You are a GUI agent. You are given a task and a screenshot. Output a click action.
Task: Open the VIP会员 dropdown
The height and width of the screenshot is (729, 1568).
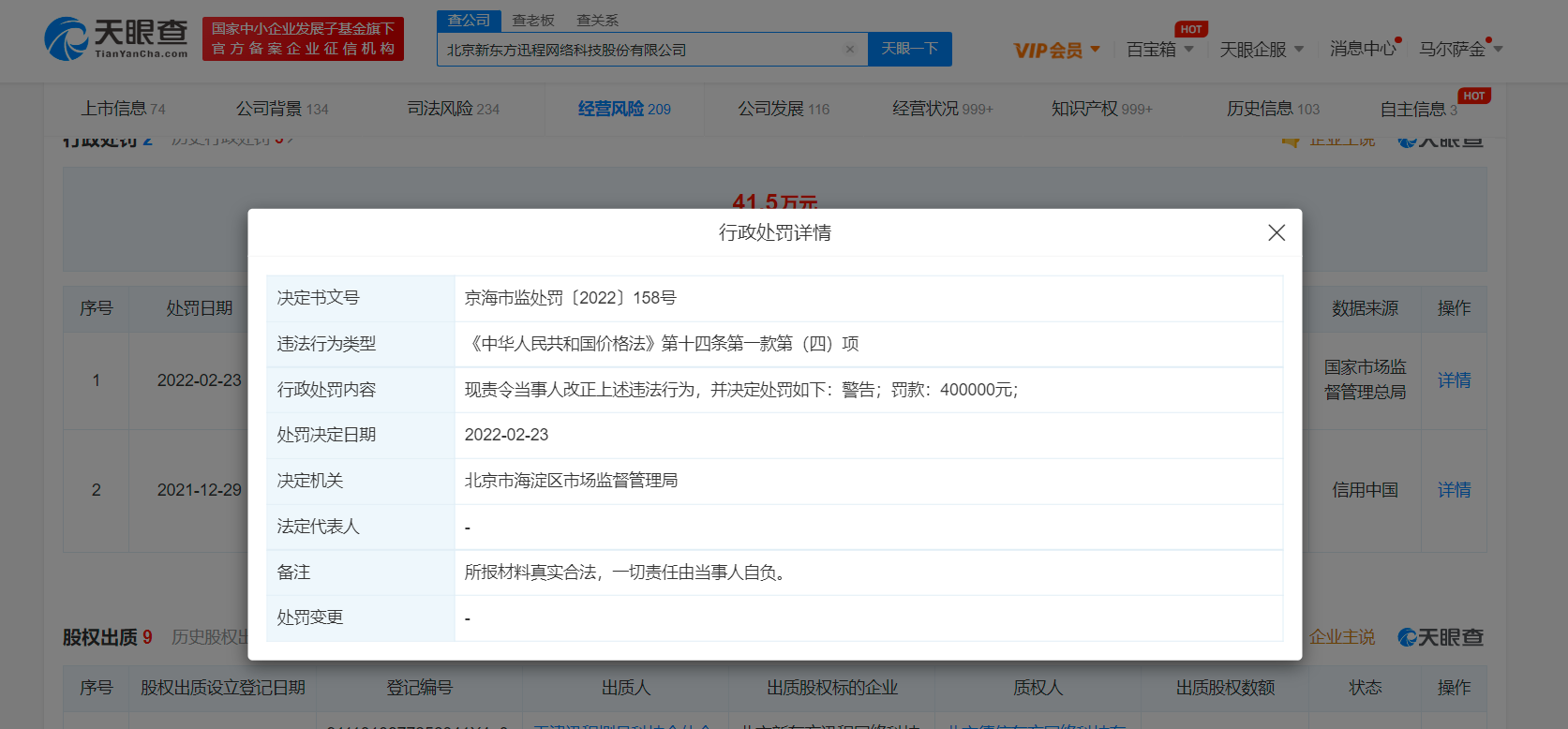click(1057, 50)
